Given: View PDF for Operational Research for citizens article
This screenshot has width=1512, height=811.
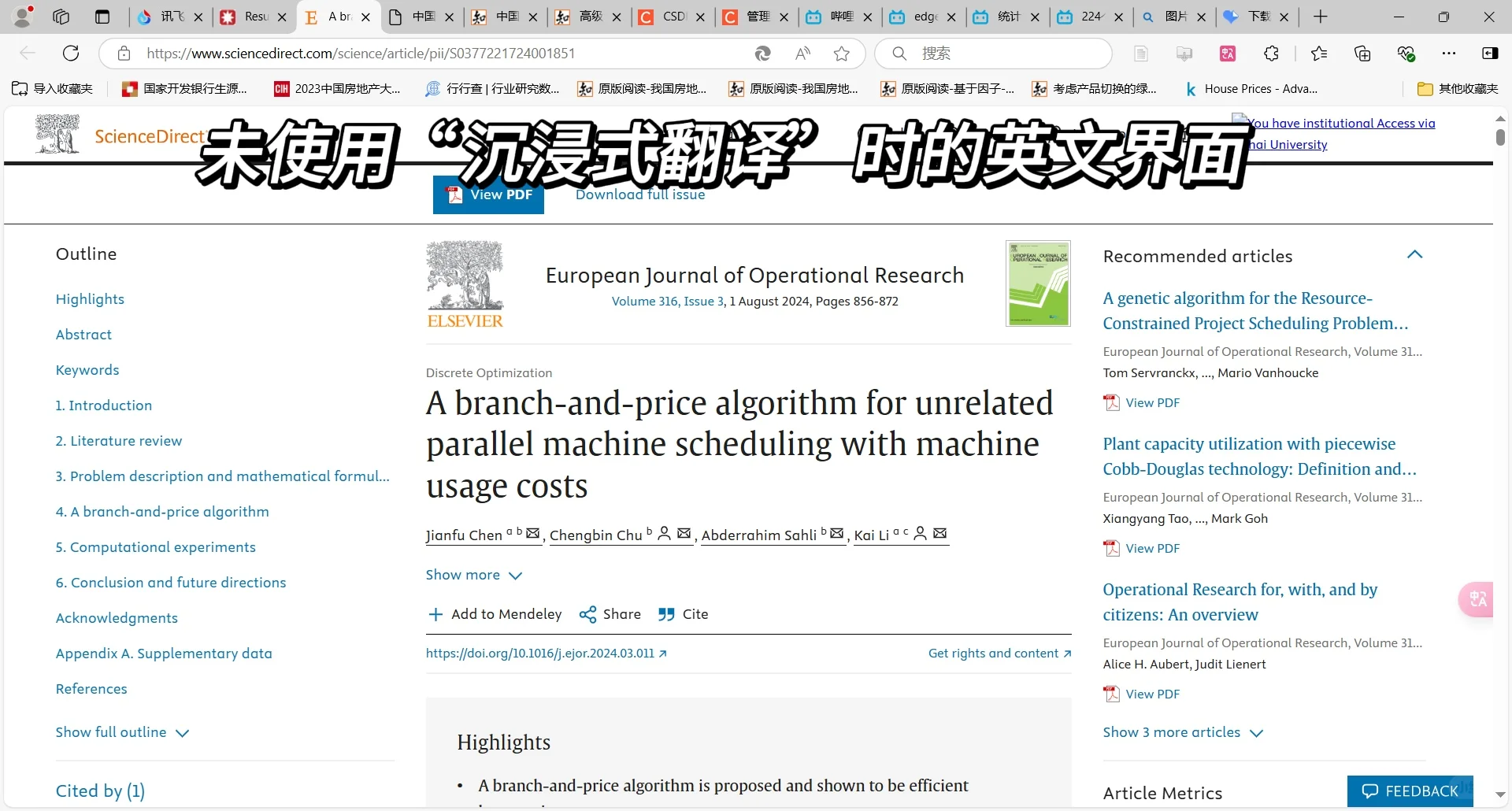Looking at the screenshot, I should [1142, 694].
